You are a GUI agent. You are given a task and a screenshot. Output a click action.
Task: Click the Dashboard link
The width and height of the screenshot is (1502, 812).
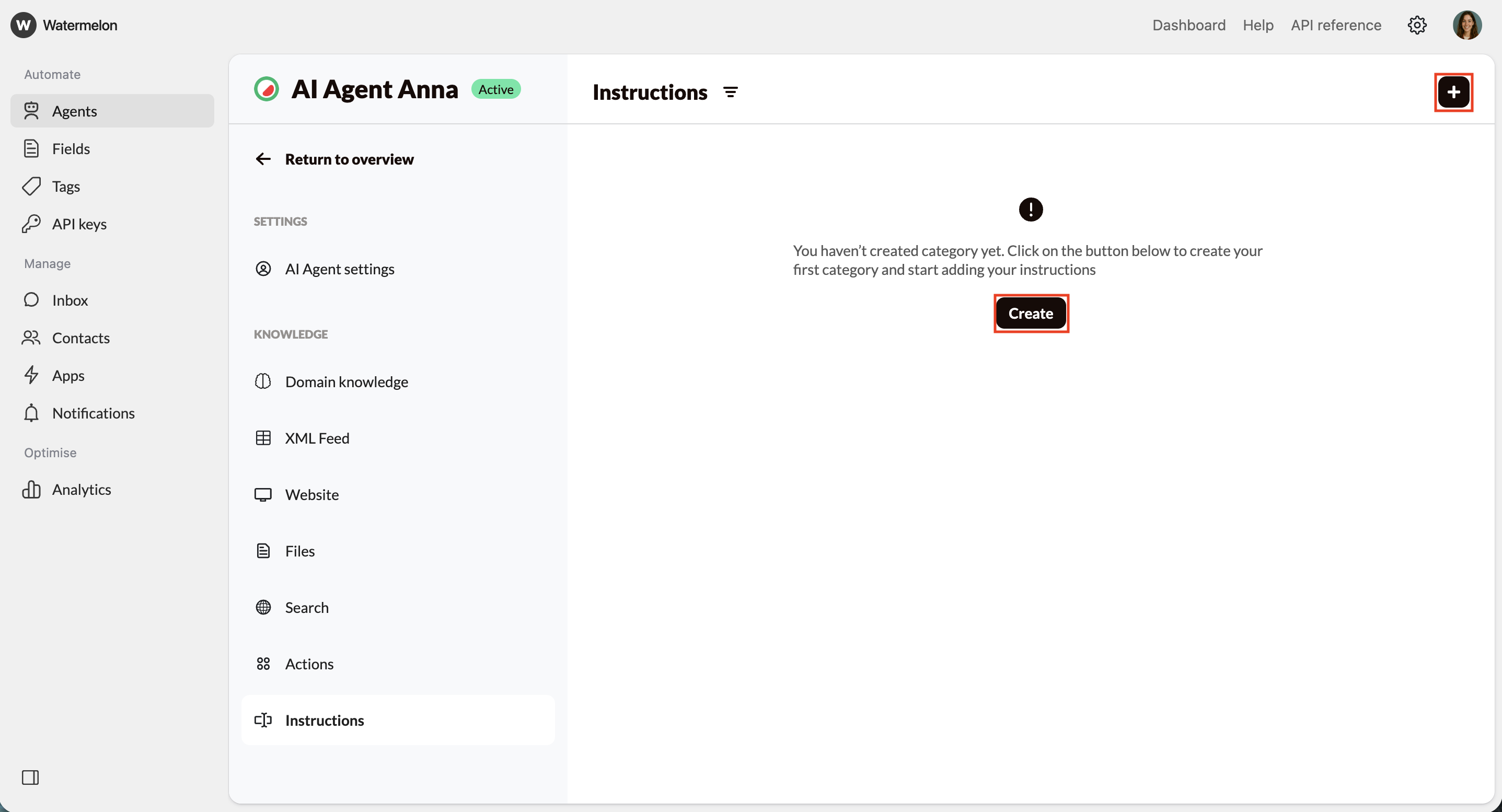pyautogui.click(x=1188, y=25)
